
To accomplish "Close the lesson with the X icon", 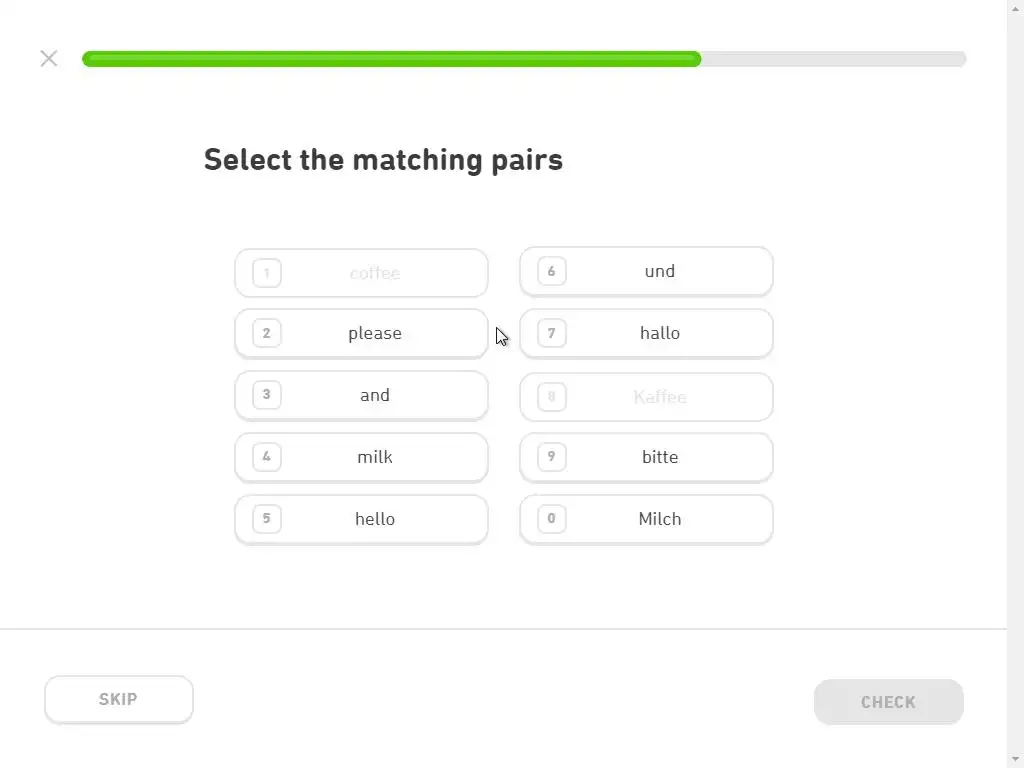I will pyautogui.click(x=49, y=58).
